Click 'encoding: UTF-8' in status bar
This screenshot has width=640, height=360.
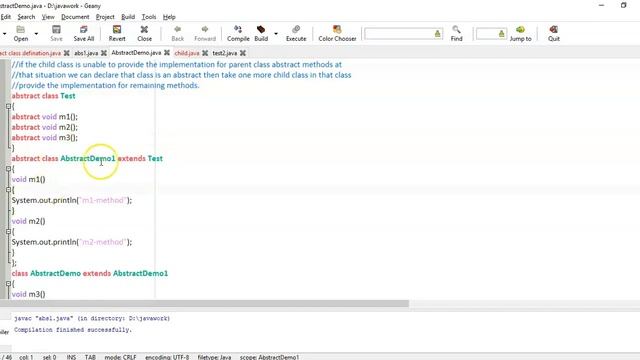pos(167,357)
